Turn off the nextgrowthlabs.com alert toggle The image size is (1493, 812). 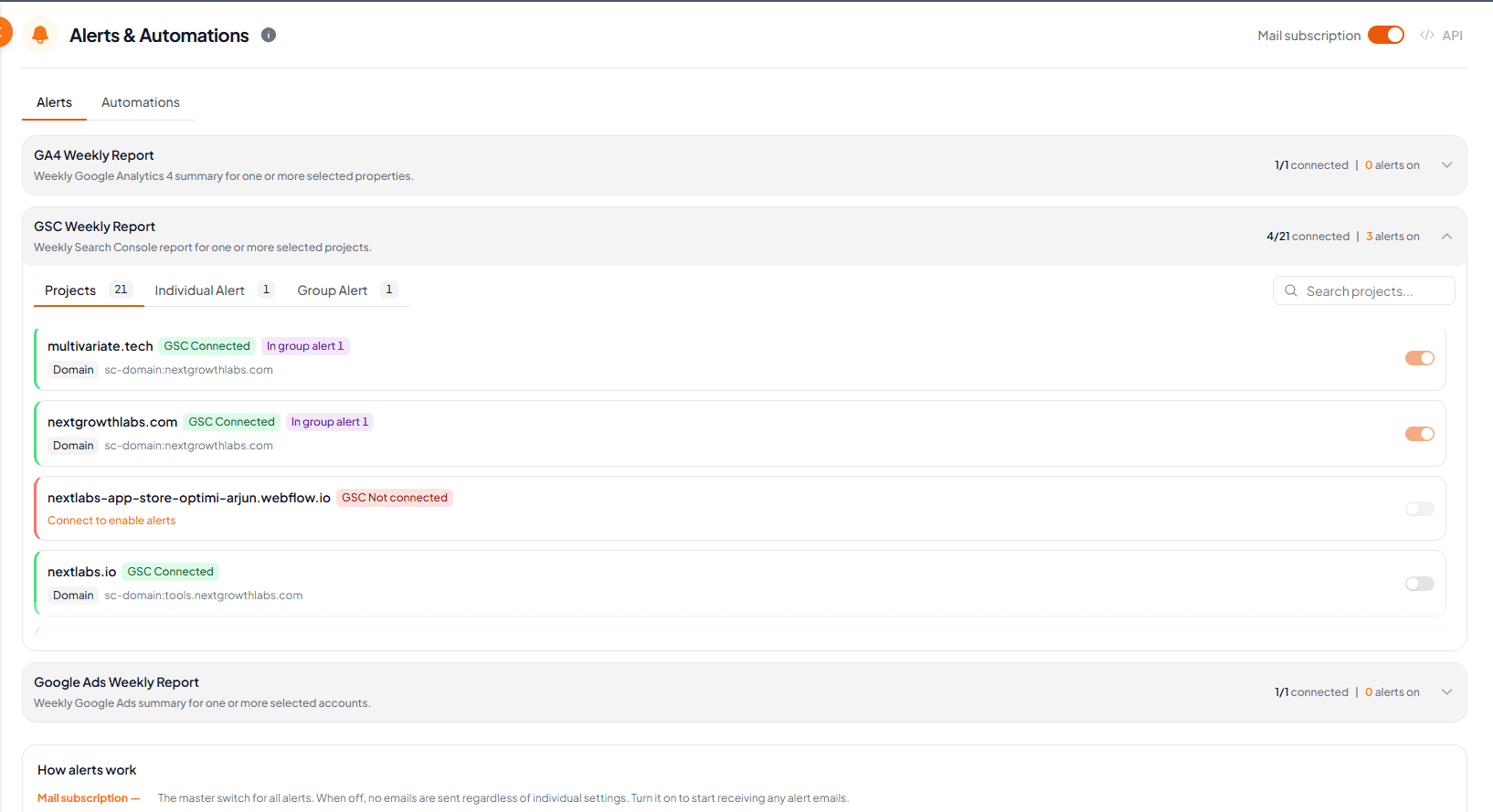(1420, 434)
